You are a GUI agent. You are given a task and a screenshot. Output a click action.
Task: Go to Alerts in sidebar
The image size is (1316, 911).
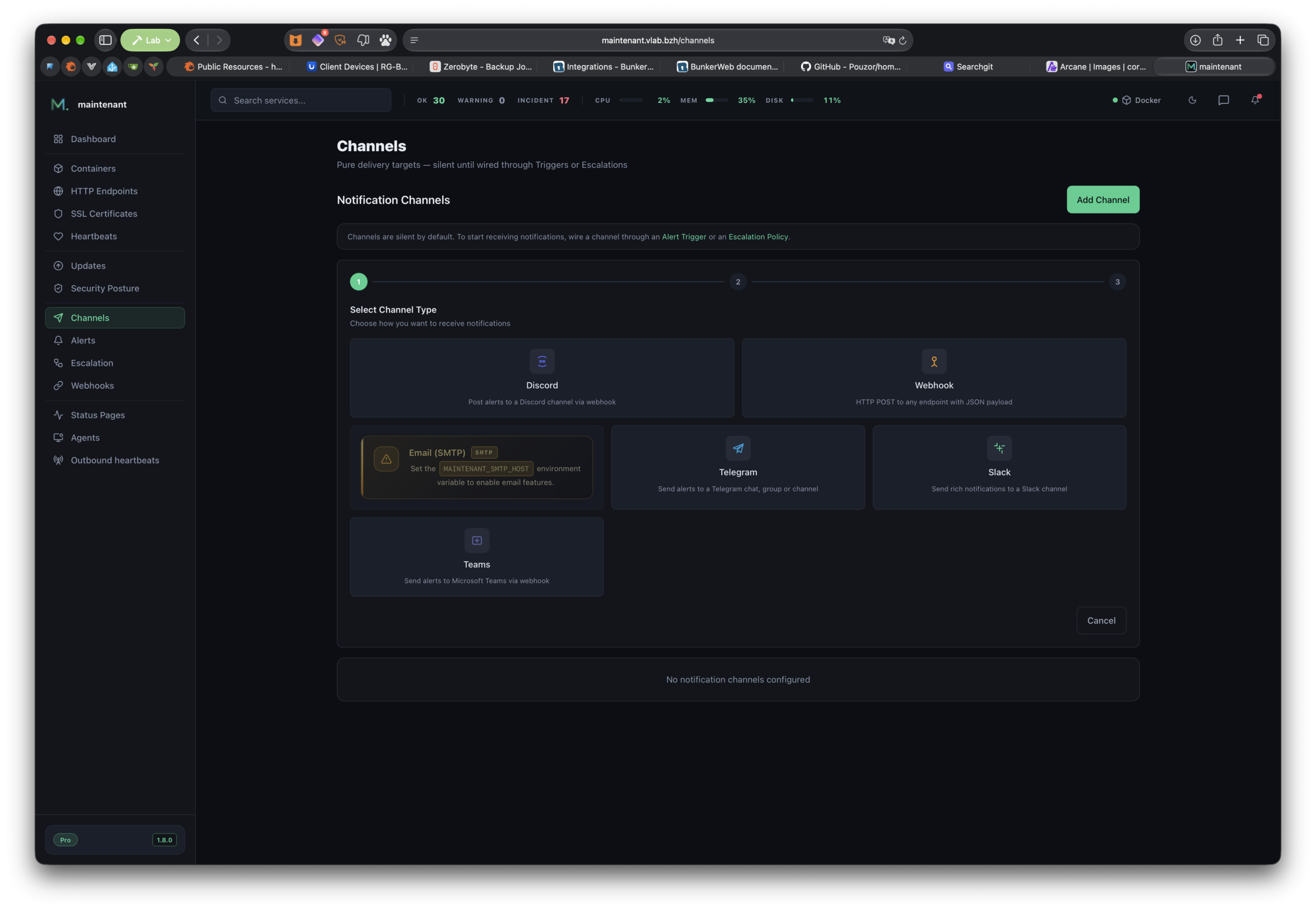(115, 340)
